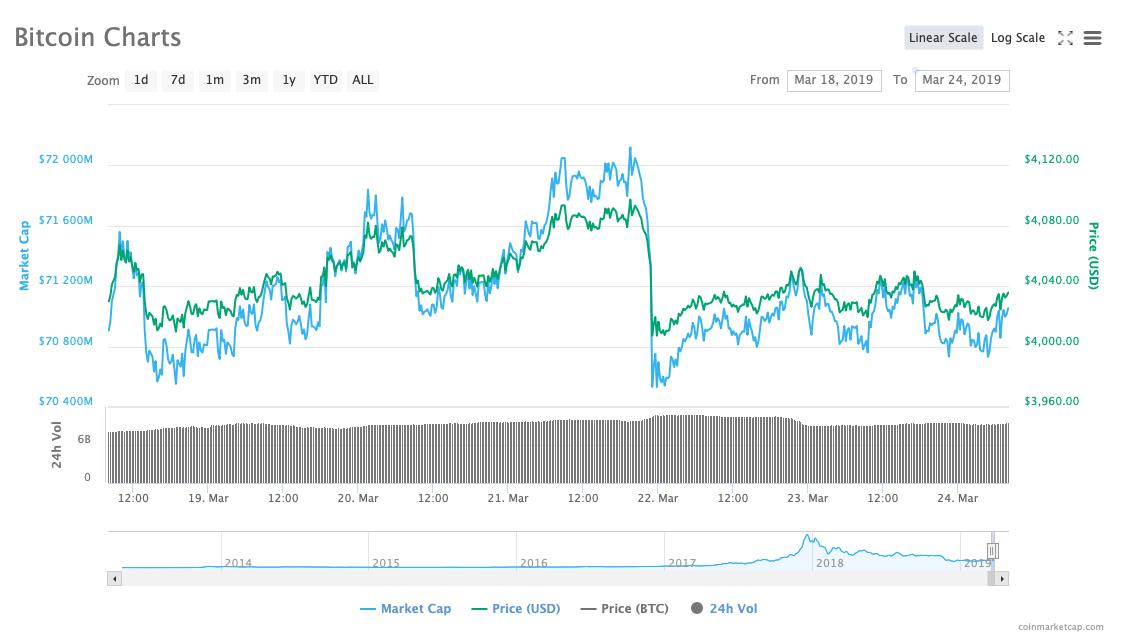Click the right scroll arrow in navigator
1131x643 pixels.
tap(1002, 578)
